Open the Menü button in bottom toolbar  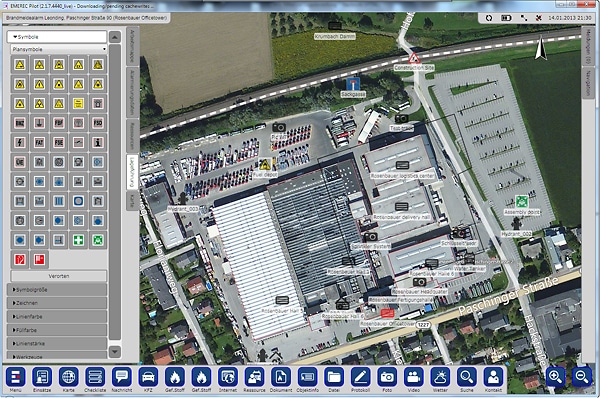click(x=16, y=377)
